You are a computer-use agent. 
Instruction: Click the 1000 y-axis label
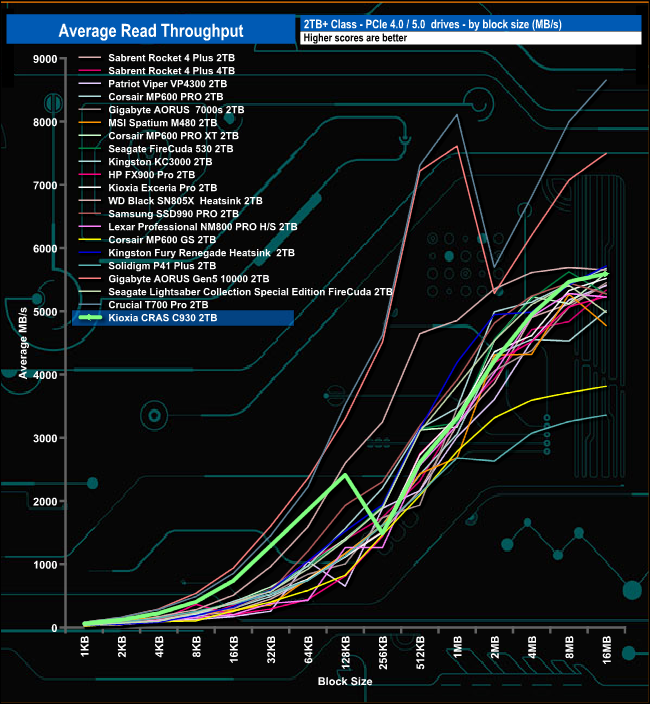pos(45,565)
